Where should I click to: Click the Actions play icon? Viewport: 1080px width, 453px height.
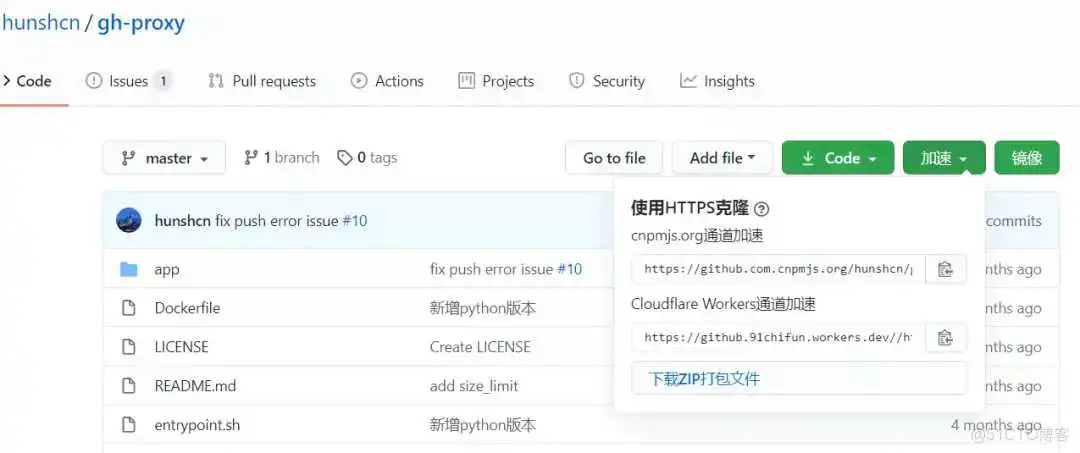pyautogui.click(x=358, y=81)
